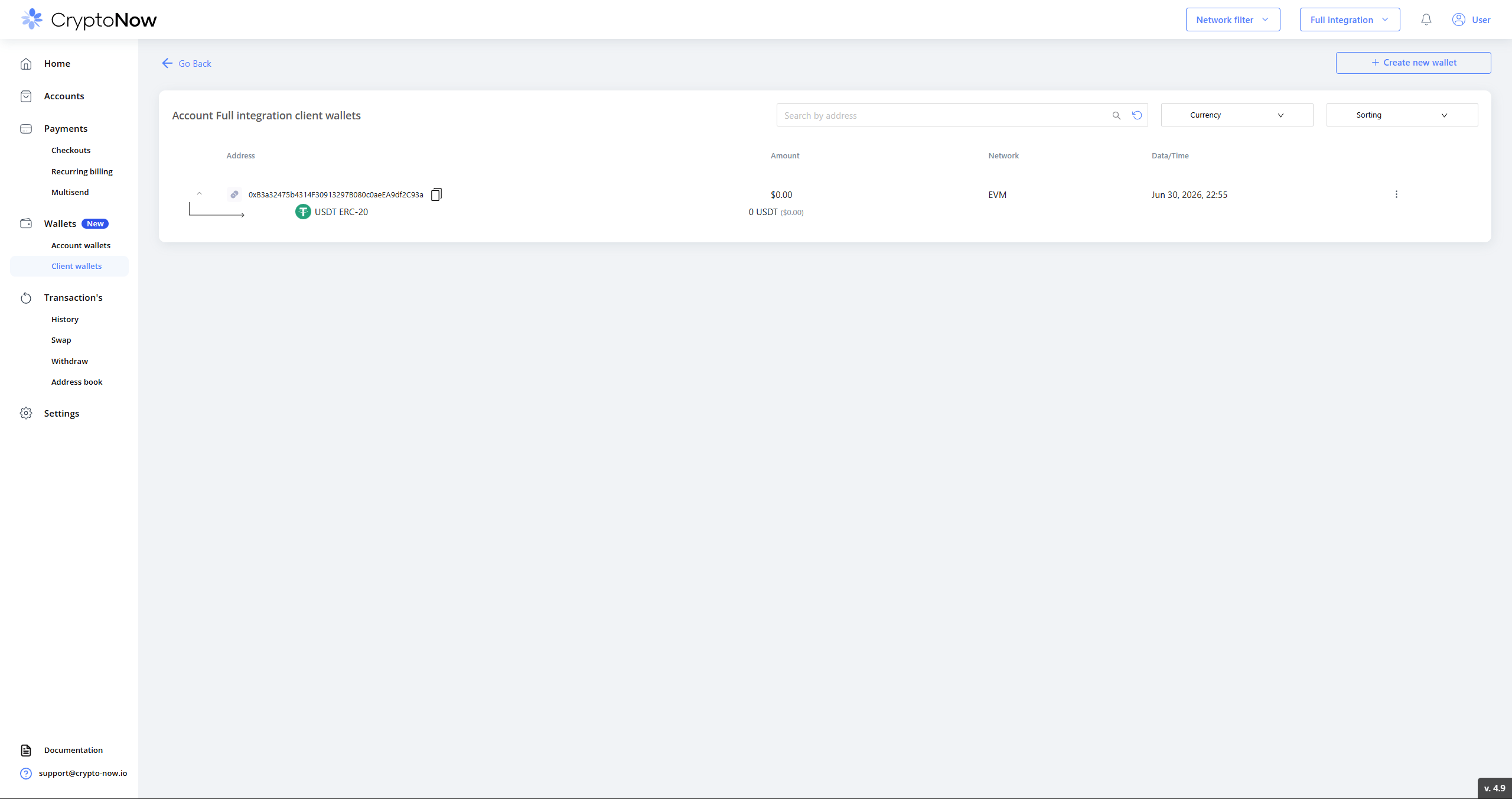
Task: Click the EVM network cell
Action: tap(998, 194)
